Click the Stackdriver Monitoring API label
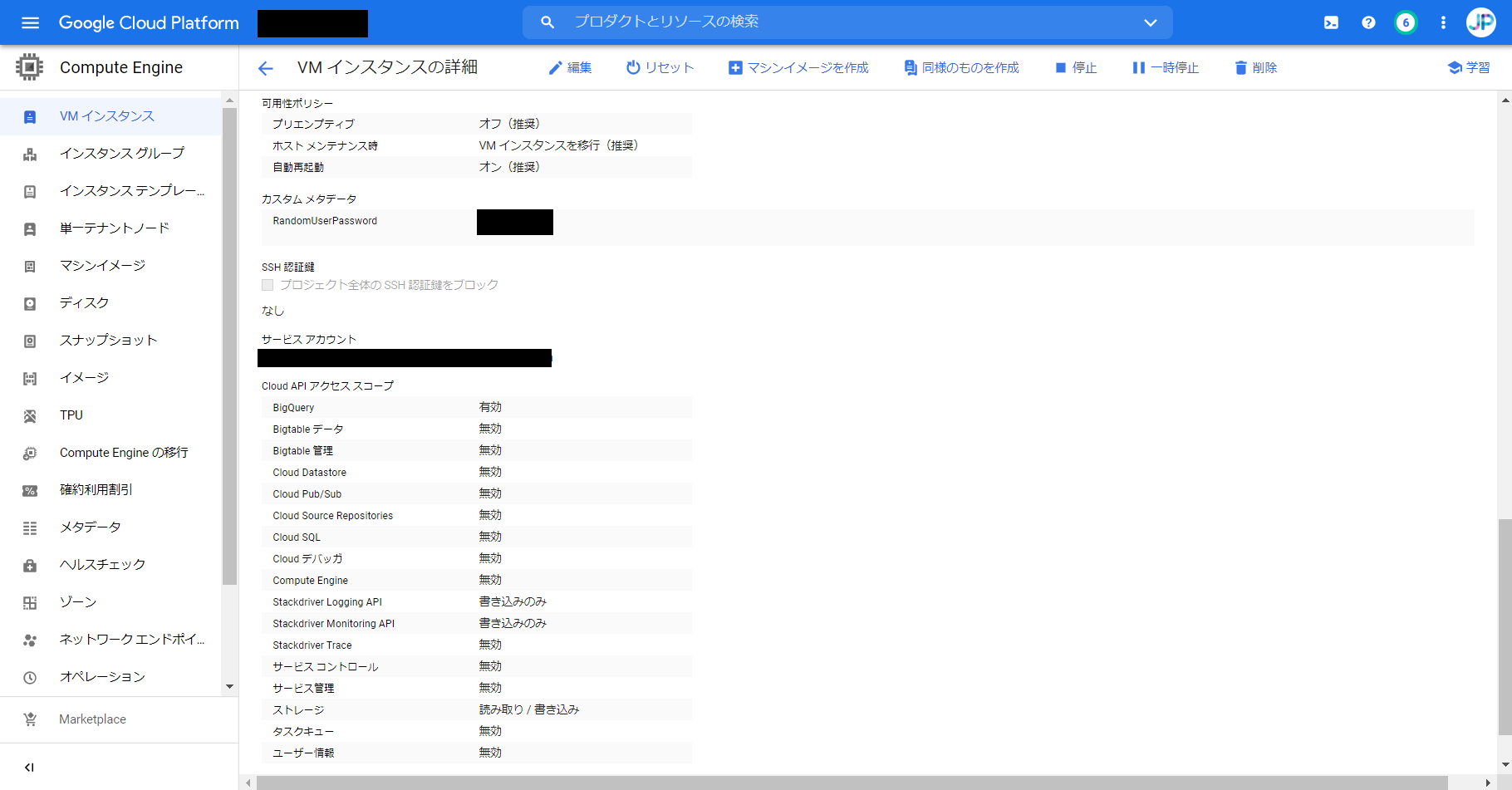 (x=334, y=624)
